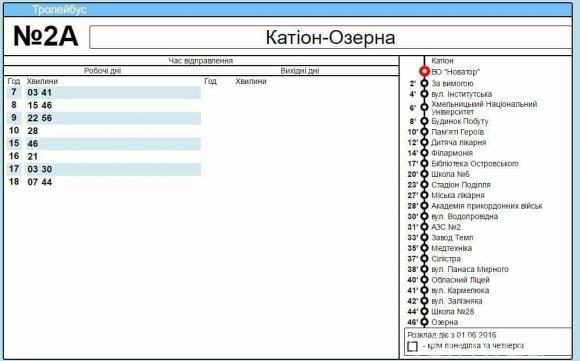
Task: Click the 56 minute departure in hour 9
Action: pyautogui.click(x=46, y=118)
